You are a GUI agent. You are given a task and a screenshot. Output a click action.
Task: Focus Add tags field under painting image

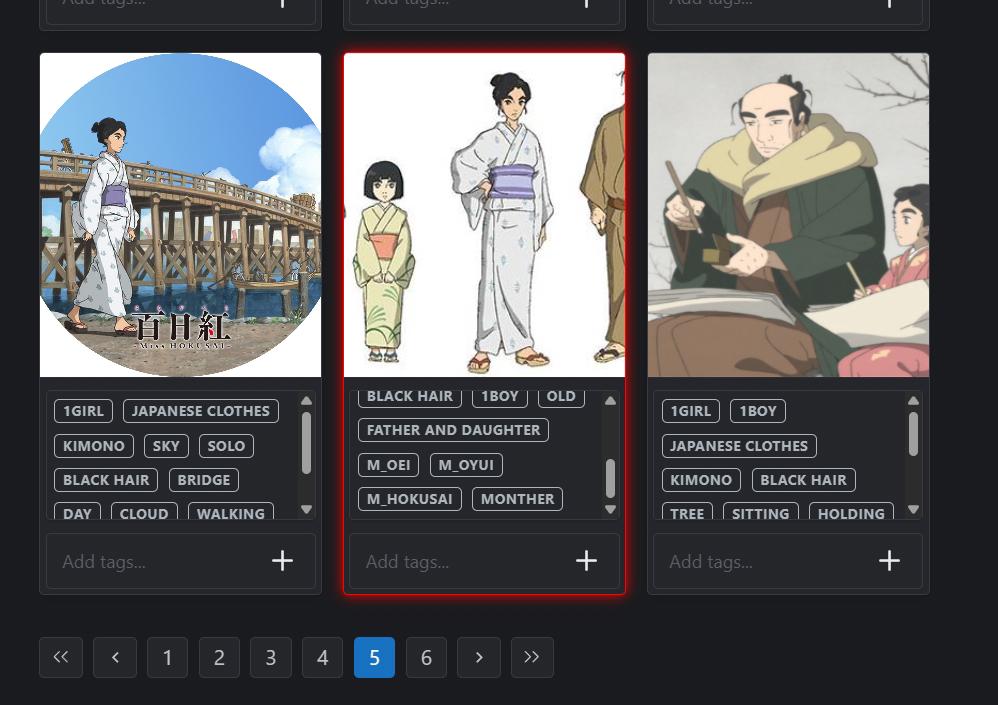(x=788, y=561)
